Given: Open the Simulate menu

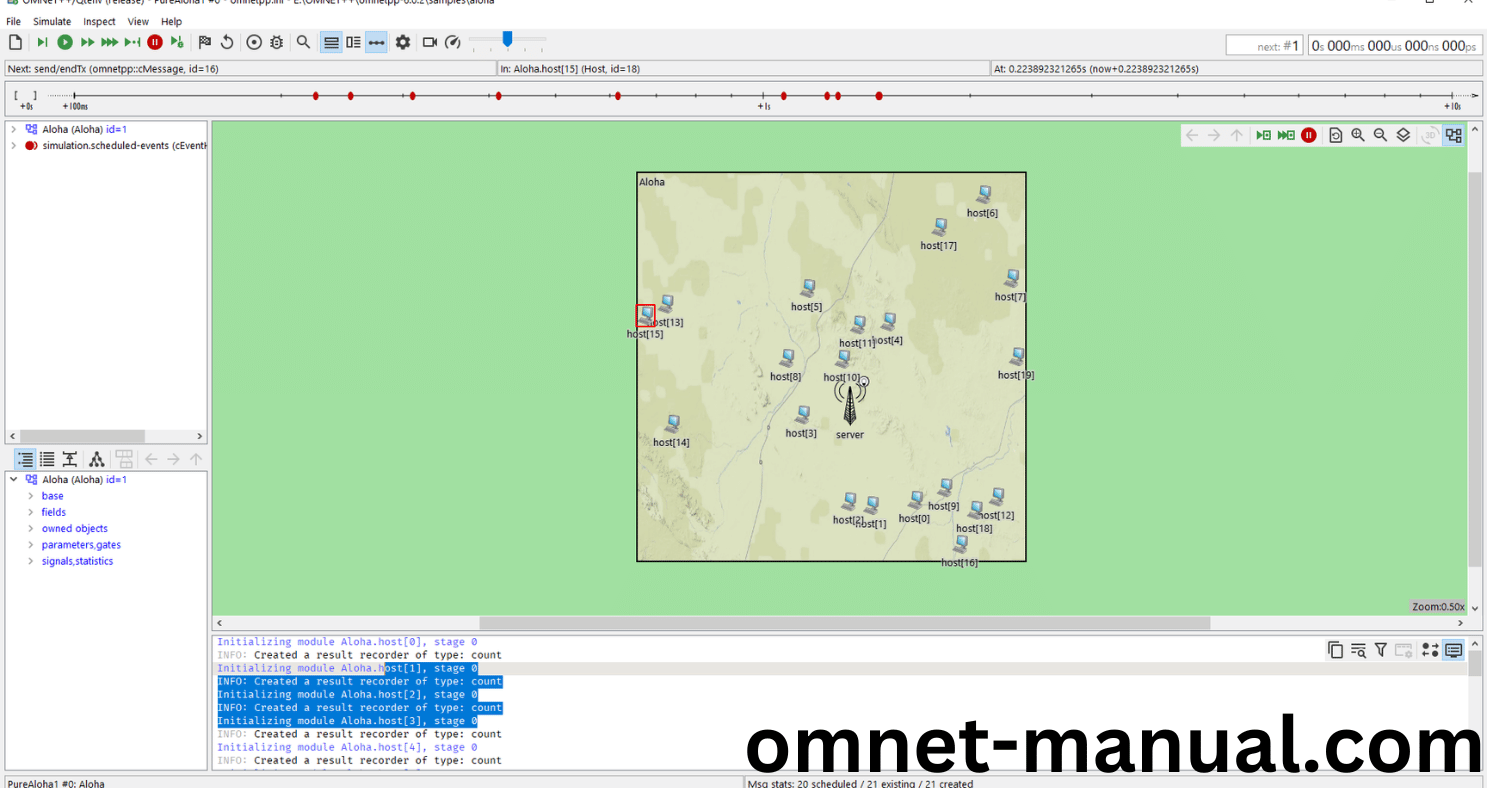Looking at the screenshot, I should tap(52, 21).
